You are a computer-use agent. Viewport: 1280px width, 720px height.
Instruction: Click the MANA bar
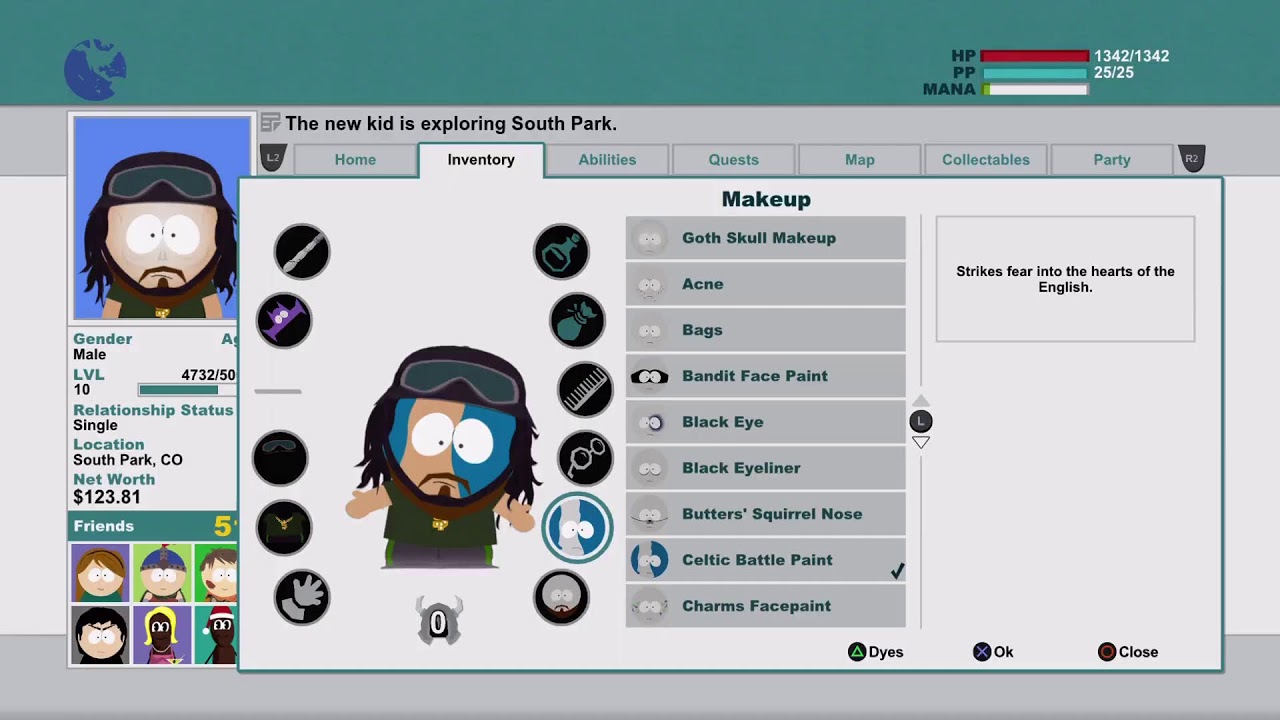pyautogui.click(x=1034, y=90)
